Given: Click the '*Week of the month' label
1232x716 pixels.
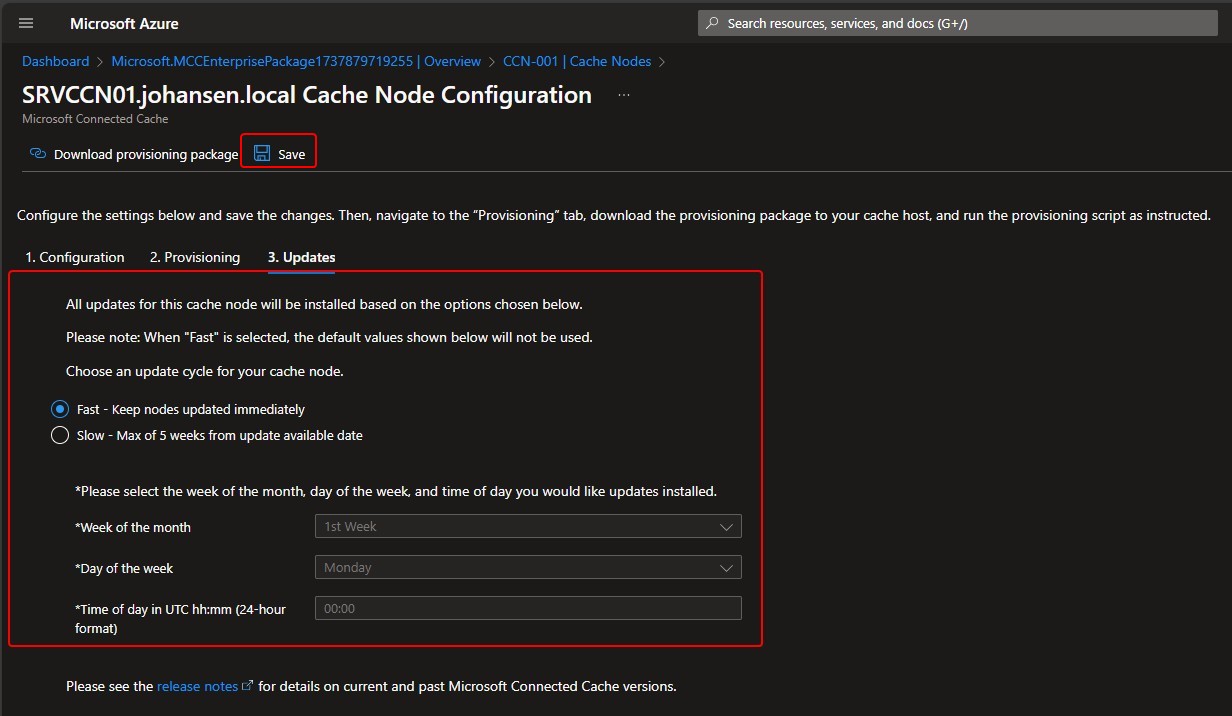Looking at the screenshot, I should pos(133,527).
